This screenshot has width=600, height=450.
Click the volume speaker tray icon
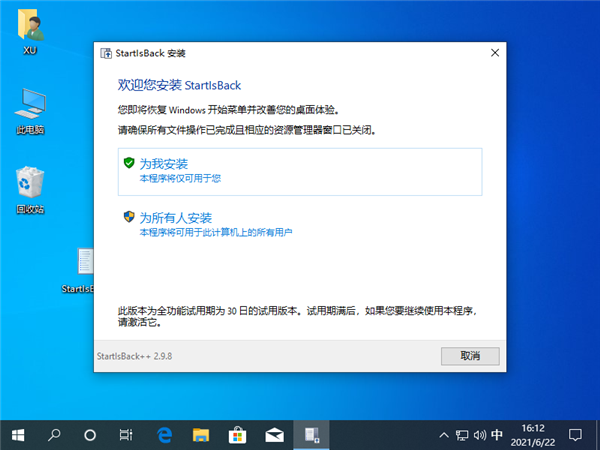pos(479,435)
